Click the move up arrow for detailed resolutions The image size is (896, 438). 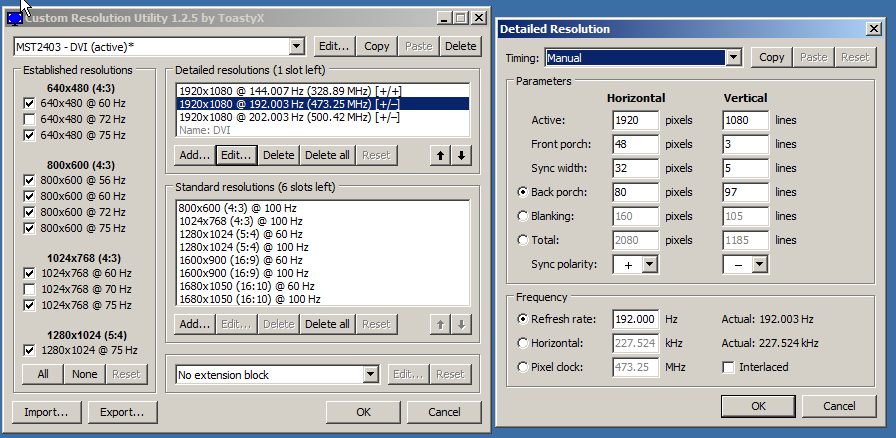pyautogui.click(x=441, y=155)
